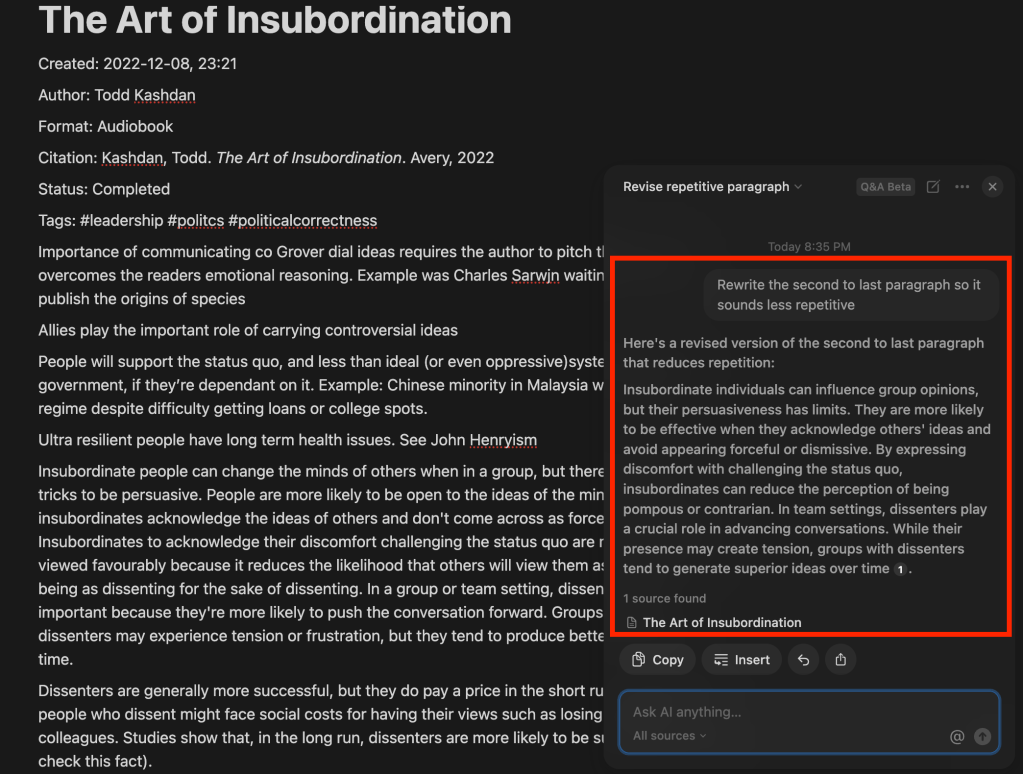Click the @ mention icon in the chat box
Viewport: 1023px width, 774px height.
pos(957,737)
